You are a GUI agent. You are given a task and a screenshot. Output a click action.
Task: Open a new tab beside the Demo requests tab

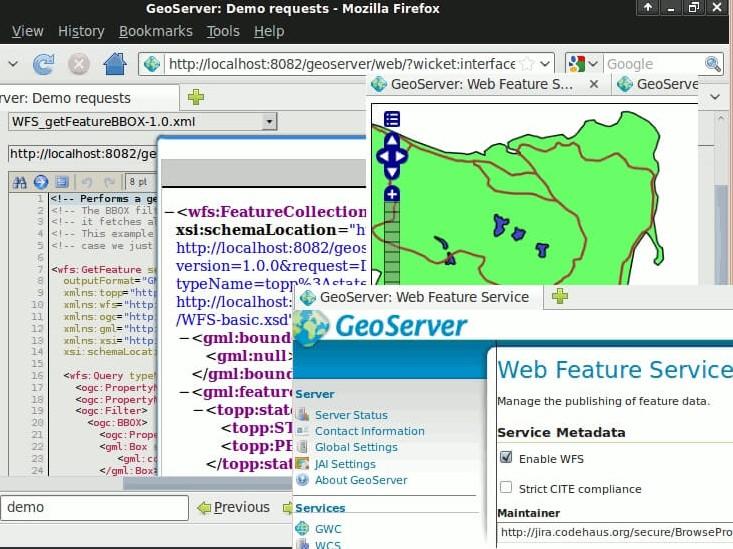click(195, 97)
